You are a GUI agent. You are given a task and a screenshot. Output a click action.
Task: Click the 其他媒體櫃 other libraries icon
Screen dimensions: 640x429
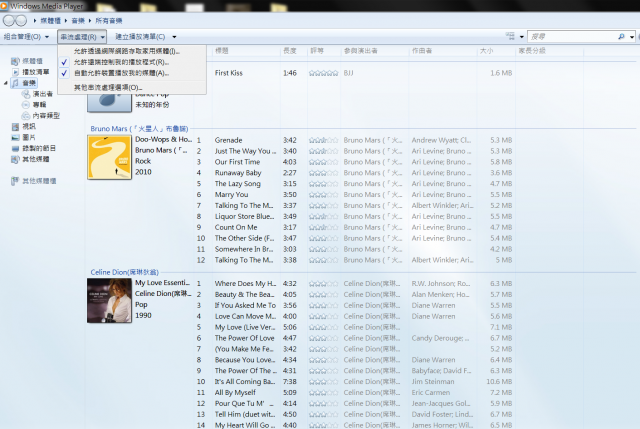pos(15,181)
